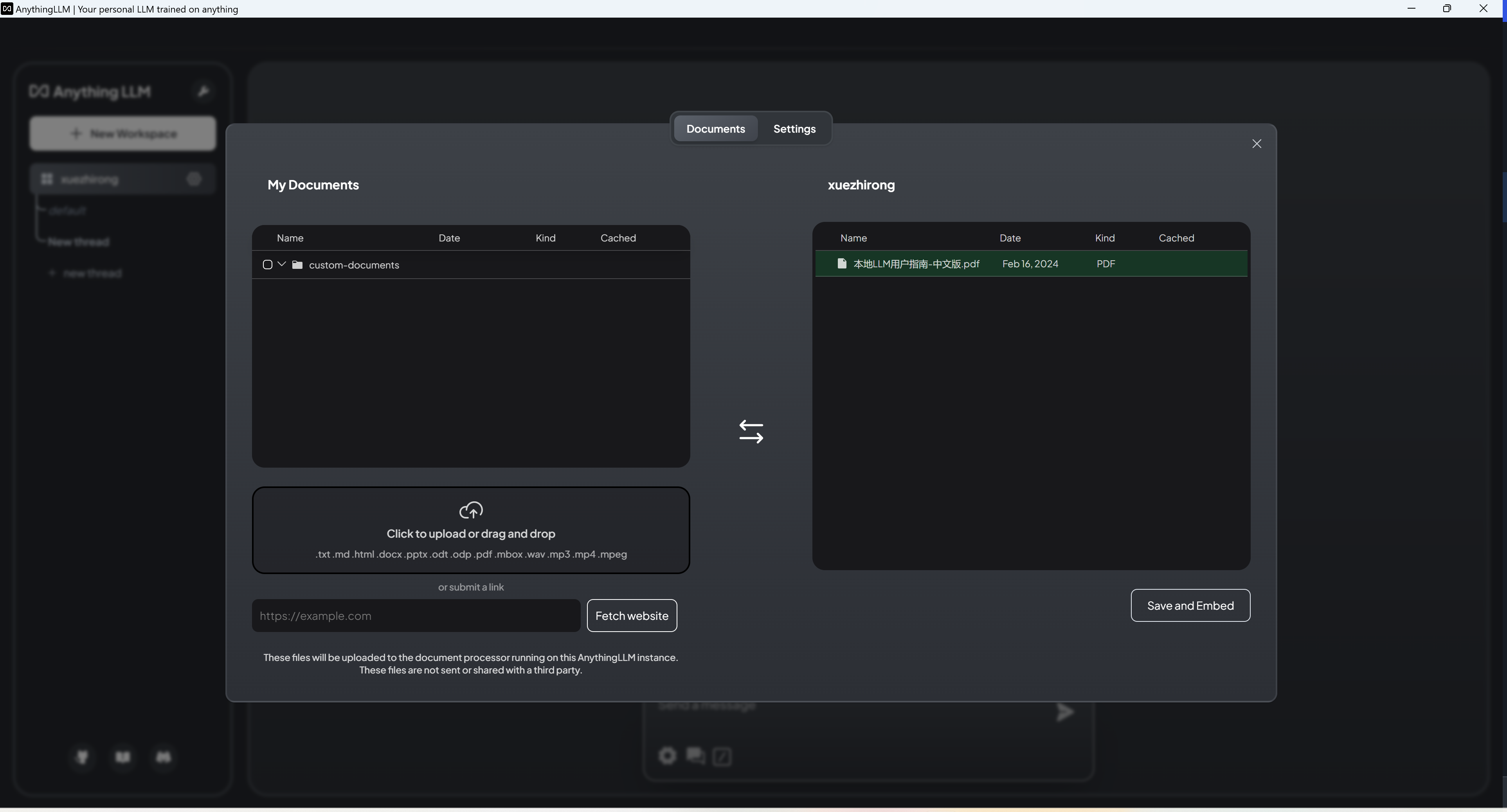Click the cloud upload icon
This screenshot has width=1507, height=812.
(x=471, y=510)
